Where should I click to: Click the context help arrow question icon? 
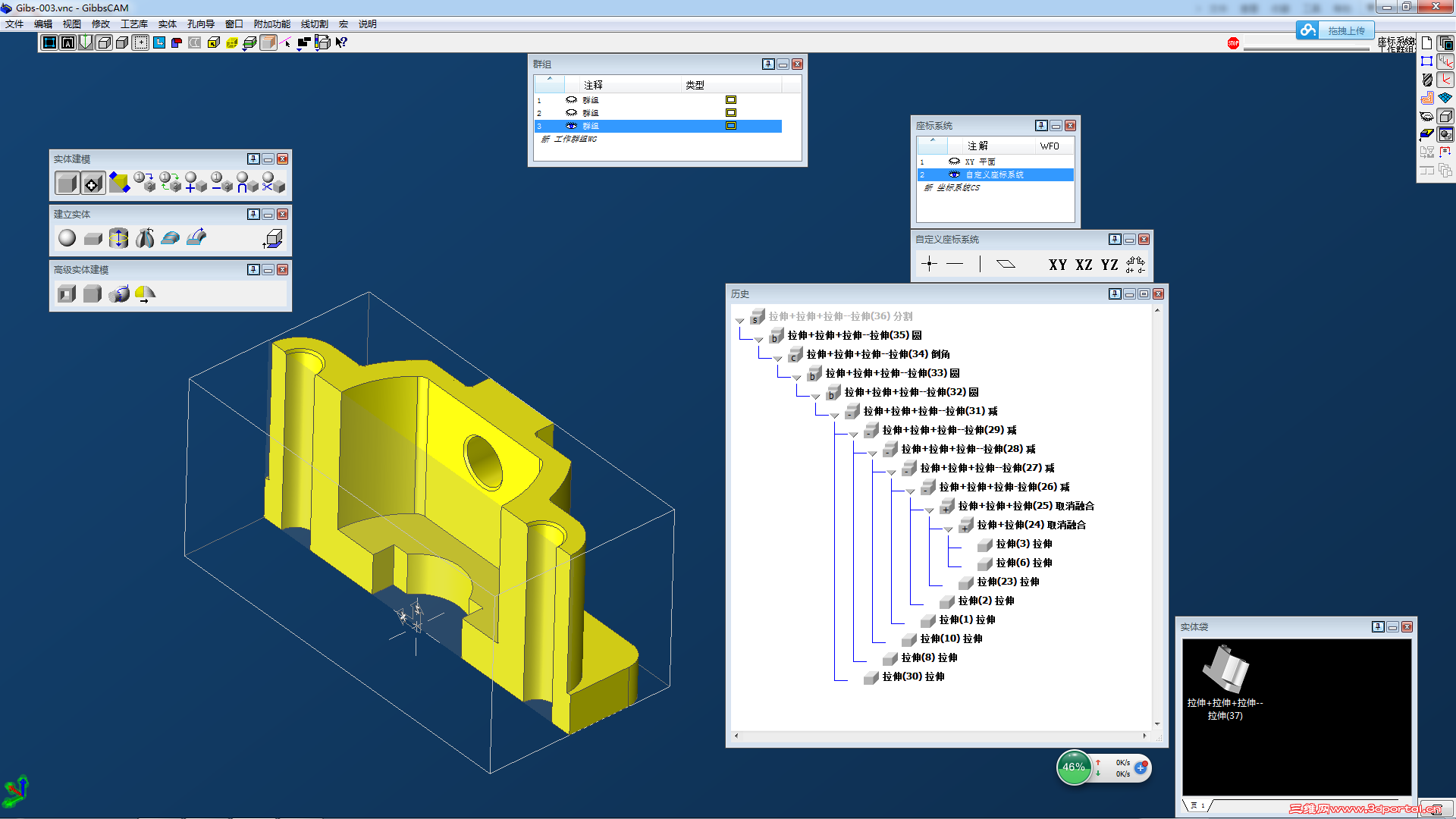point(341,42)
